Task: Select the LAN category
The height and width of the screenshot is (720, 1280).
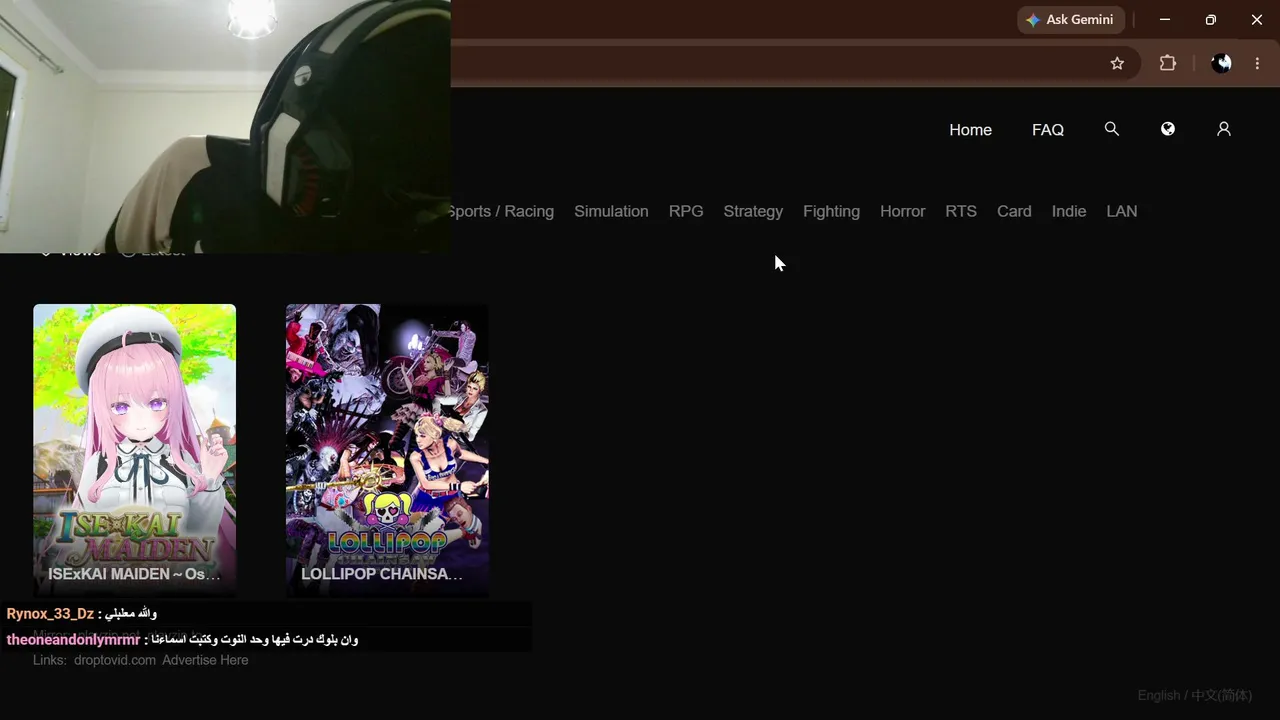Action: 1122,211
